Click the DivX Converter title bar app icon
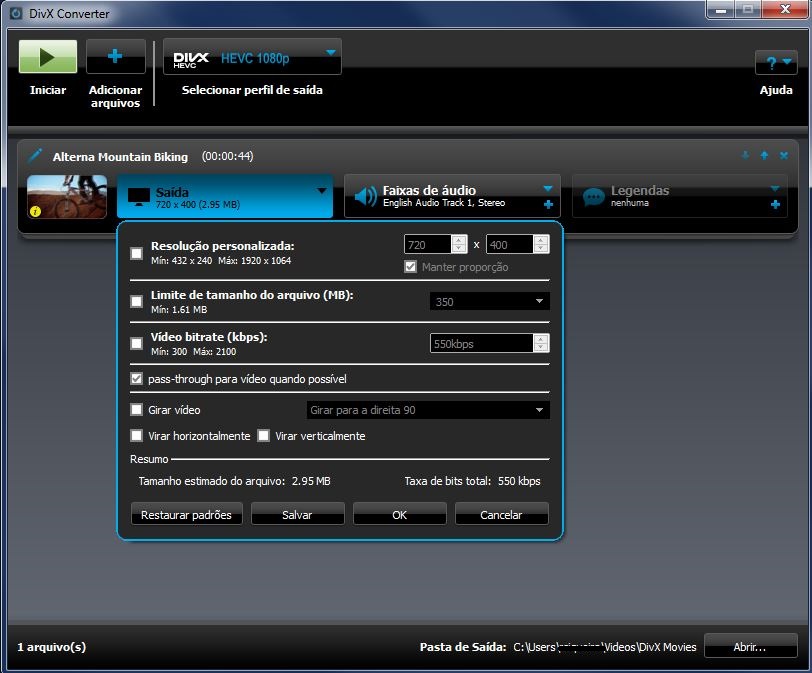Viewport: 812px width, 673px height. 16,13
